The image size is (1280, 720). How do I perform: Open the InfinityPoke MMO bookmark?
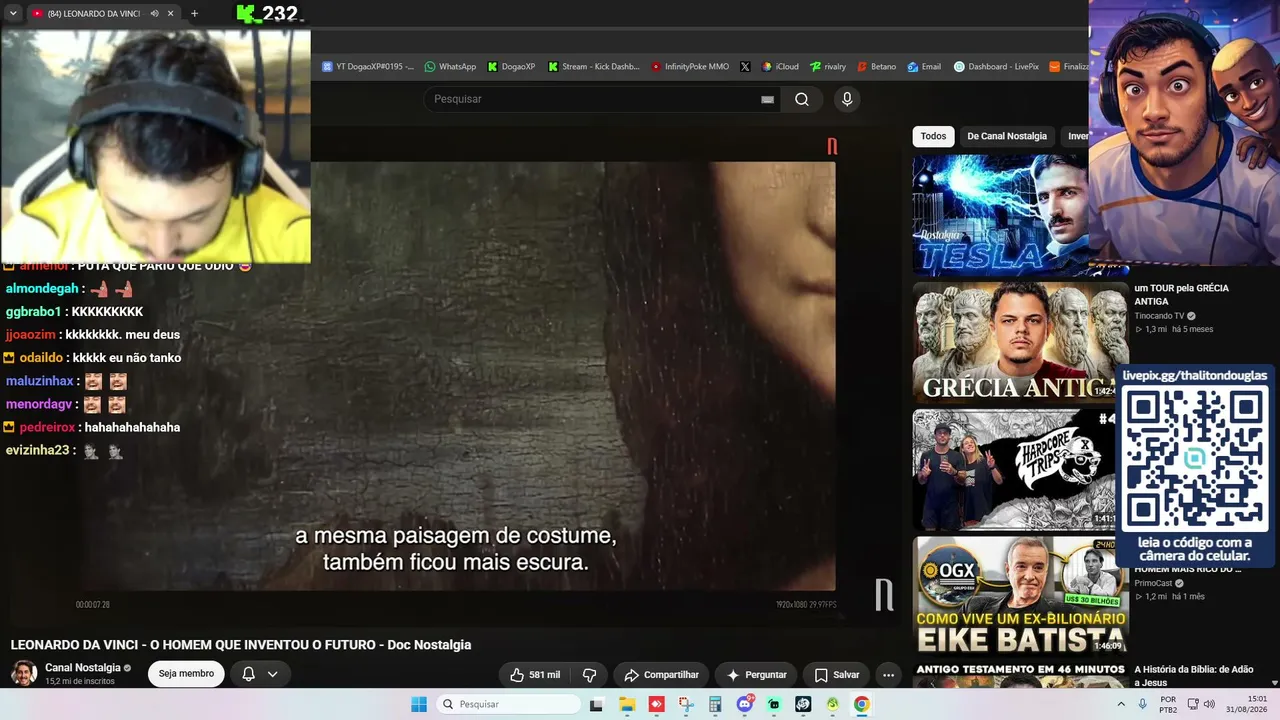[x=690, y=67]
